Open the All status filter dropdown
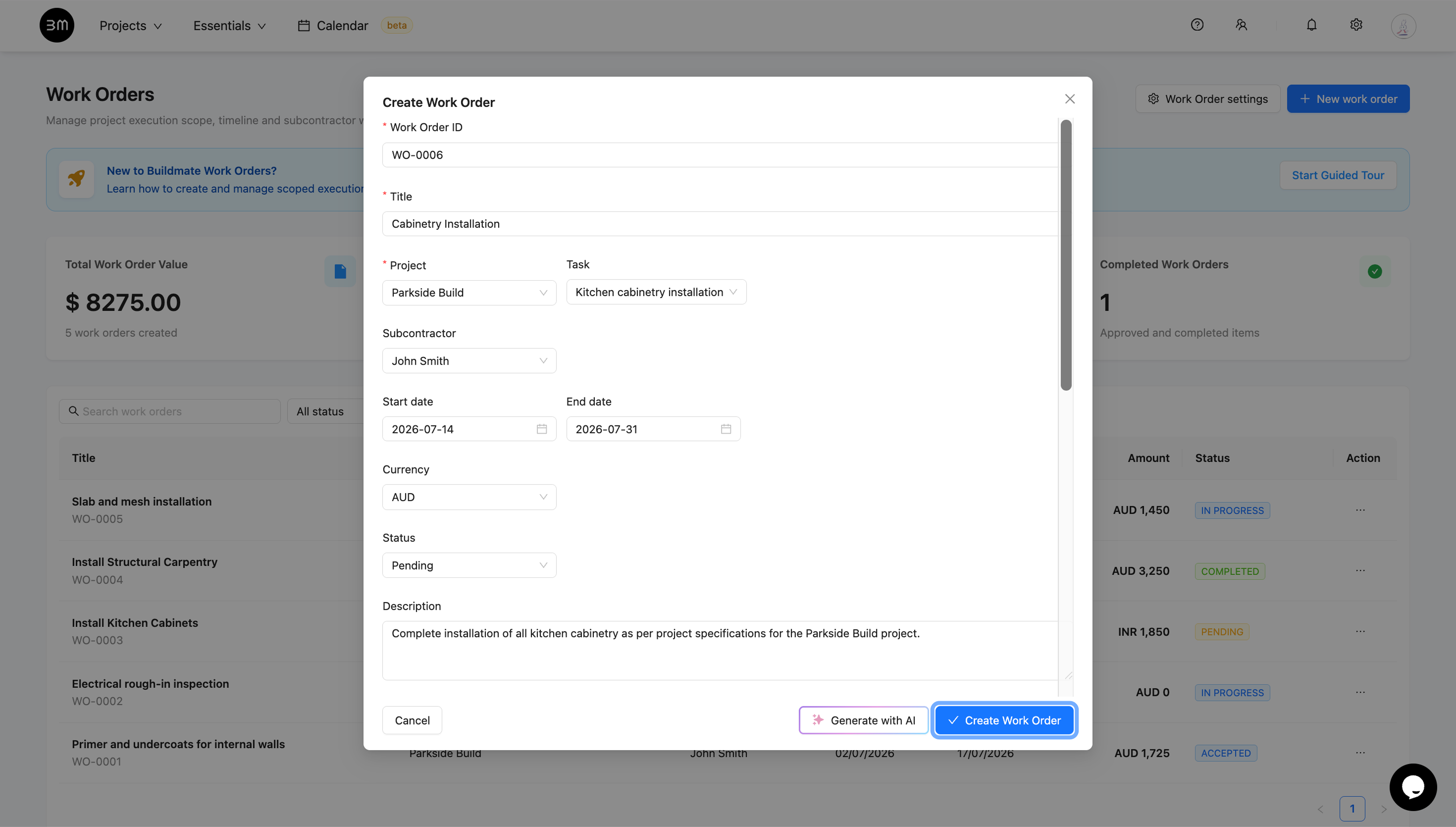This screenshot has height=827, width=1456. 325,411
